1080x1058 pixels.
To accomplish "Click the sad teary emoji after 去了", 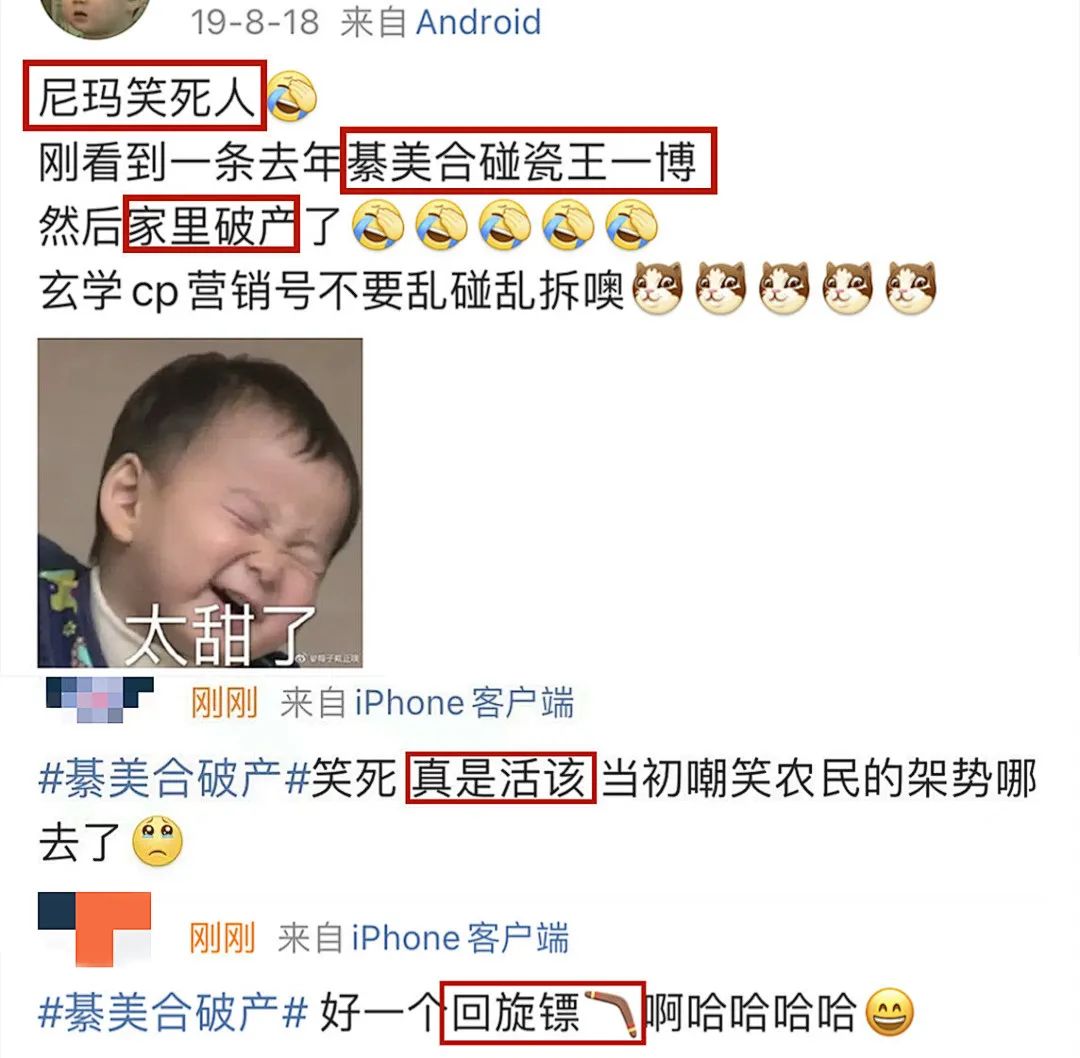I will 157,842.
